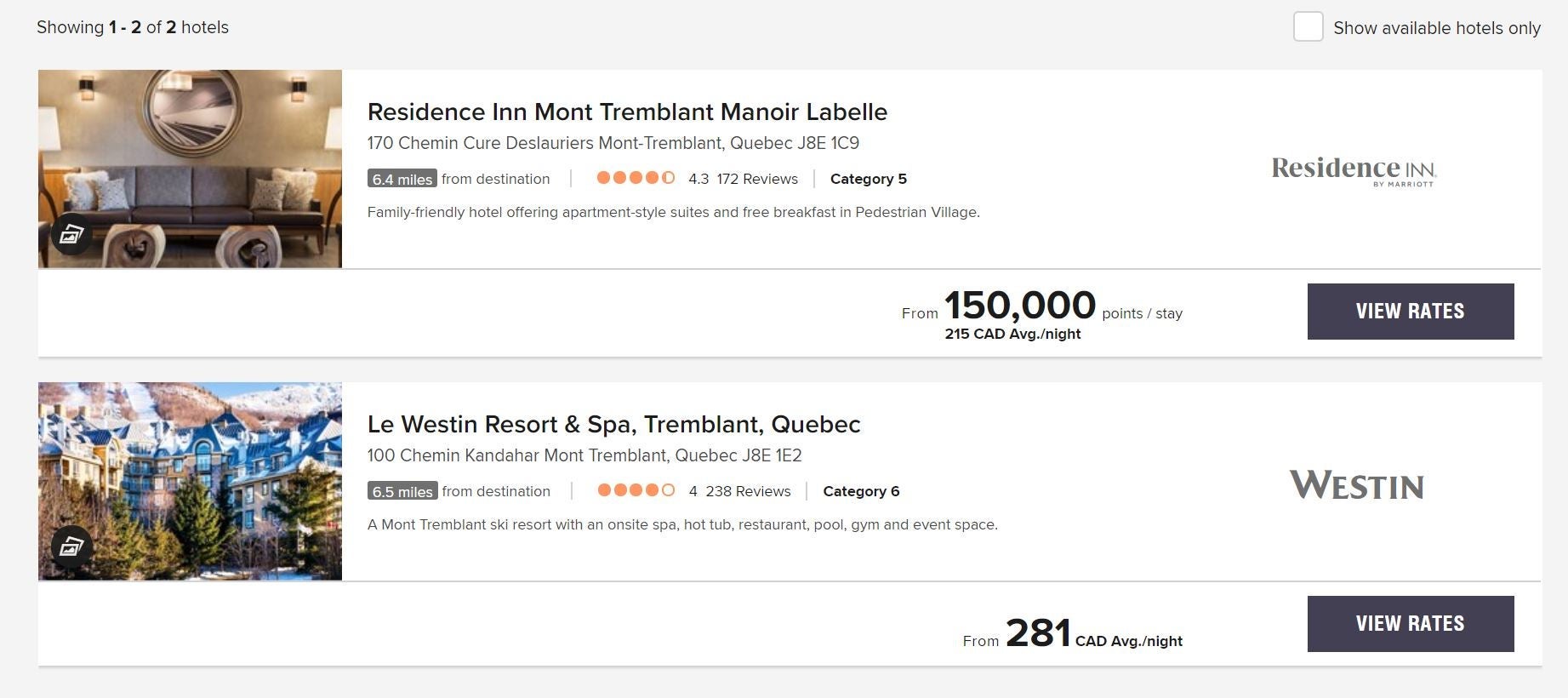
Task: Open Residence Inn Mont Tremblant Manoir Labelle title
Action: click(627, 112)
